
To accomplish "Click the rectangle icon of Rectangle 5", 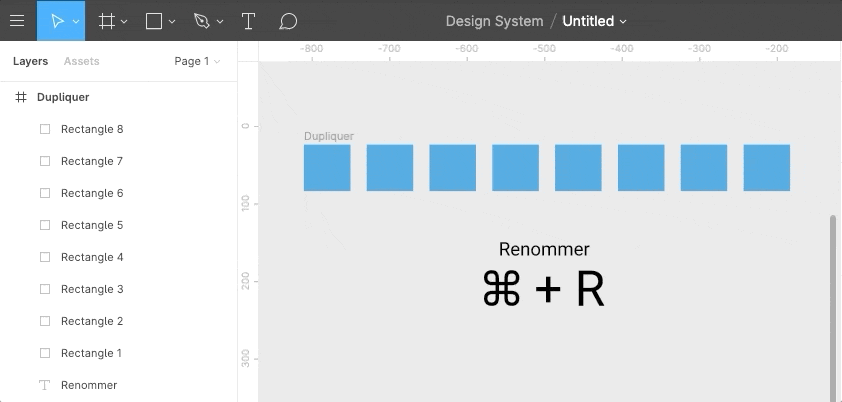I will [x=45, y=225].
